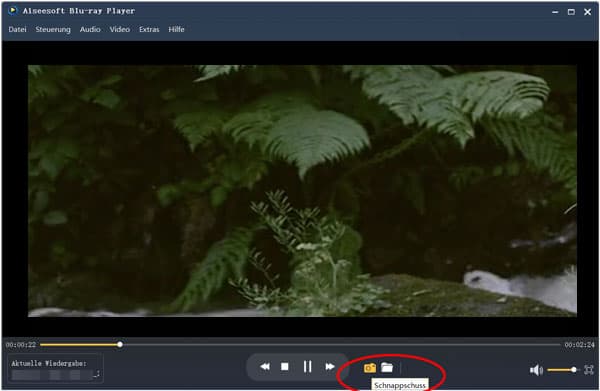Click the playback progress slider handle
This screenshot has width=600, height=391.
click(120, 344)
